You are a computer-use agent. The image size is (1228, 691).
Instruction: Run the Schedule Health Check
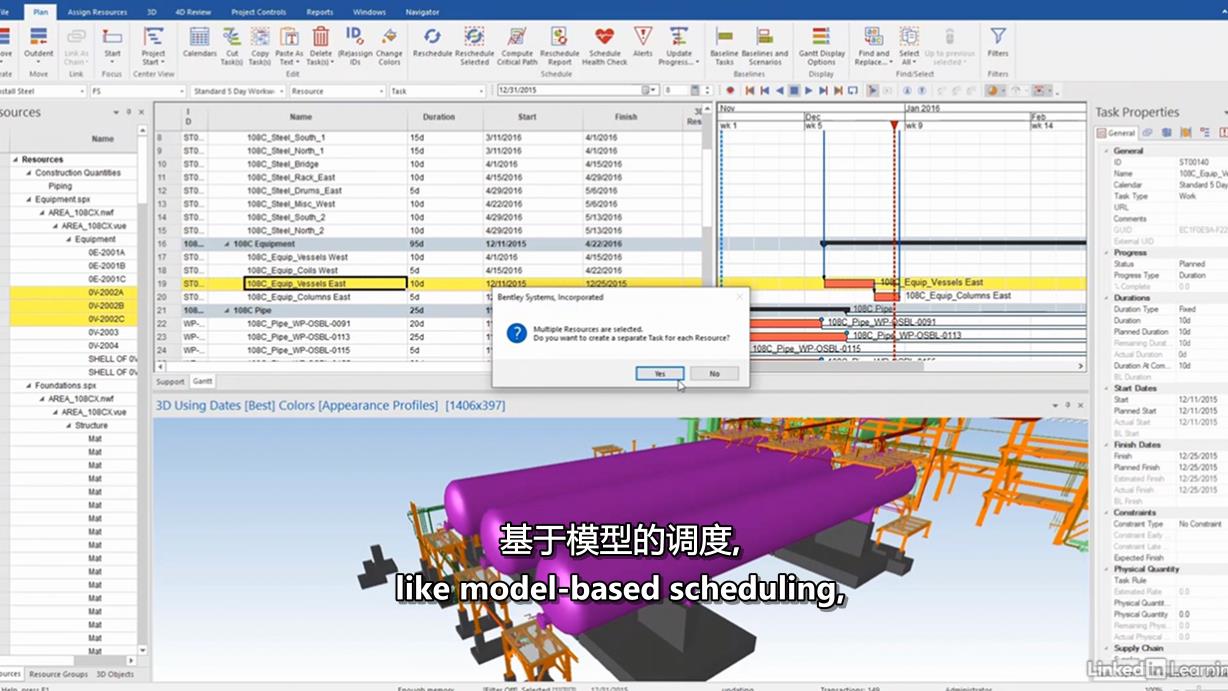click(x=604, y=45)
